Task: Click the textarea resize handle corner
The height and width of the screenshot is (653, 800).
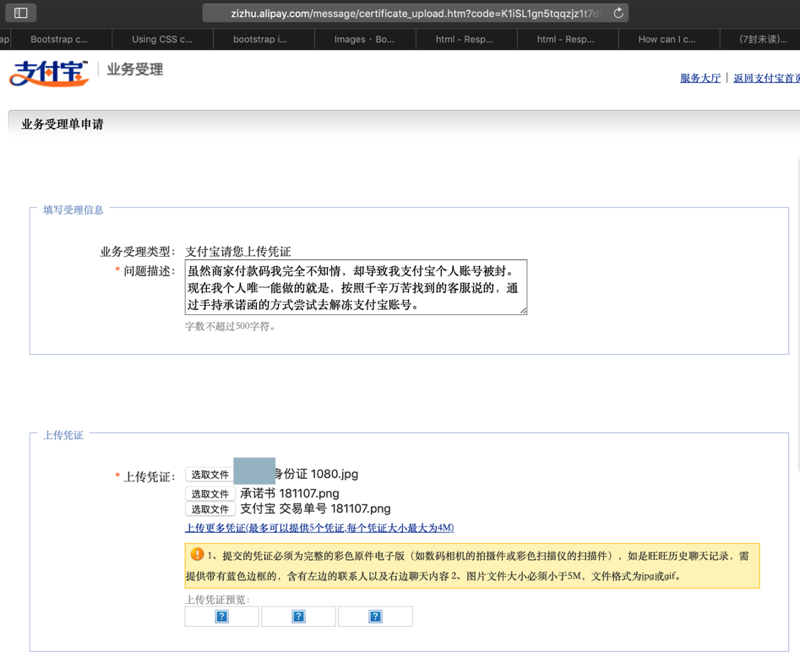Action: coord(523,311)
